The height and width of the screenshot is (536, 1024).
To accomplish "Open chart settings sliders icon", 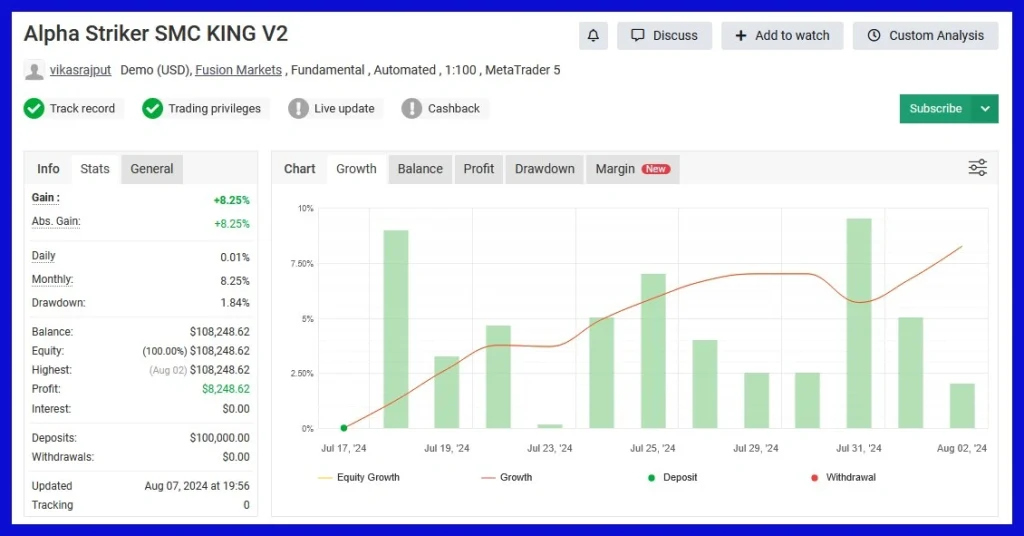I will pos(977,168).
